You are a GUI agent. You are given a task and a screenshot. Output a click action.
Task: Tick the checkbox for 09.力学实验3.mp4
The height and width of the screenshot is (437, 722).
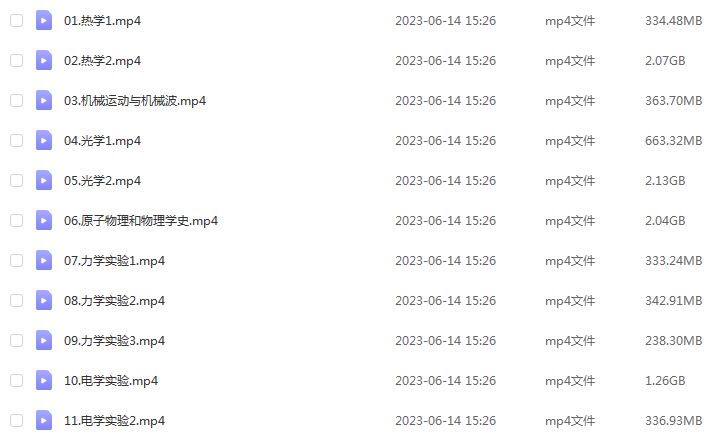17,340
